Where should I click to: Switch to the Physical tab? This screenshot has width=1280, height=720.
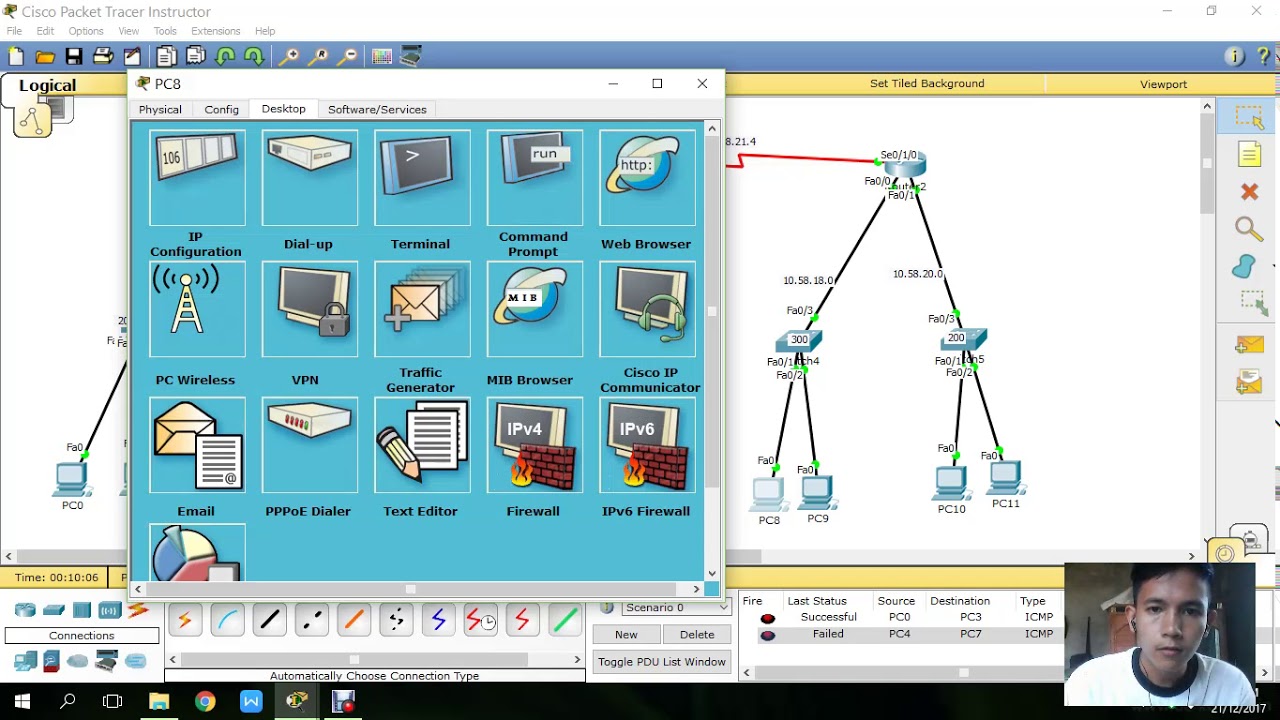[160, 109]
